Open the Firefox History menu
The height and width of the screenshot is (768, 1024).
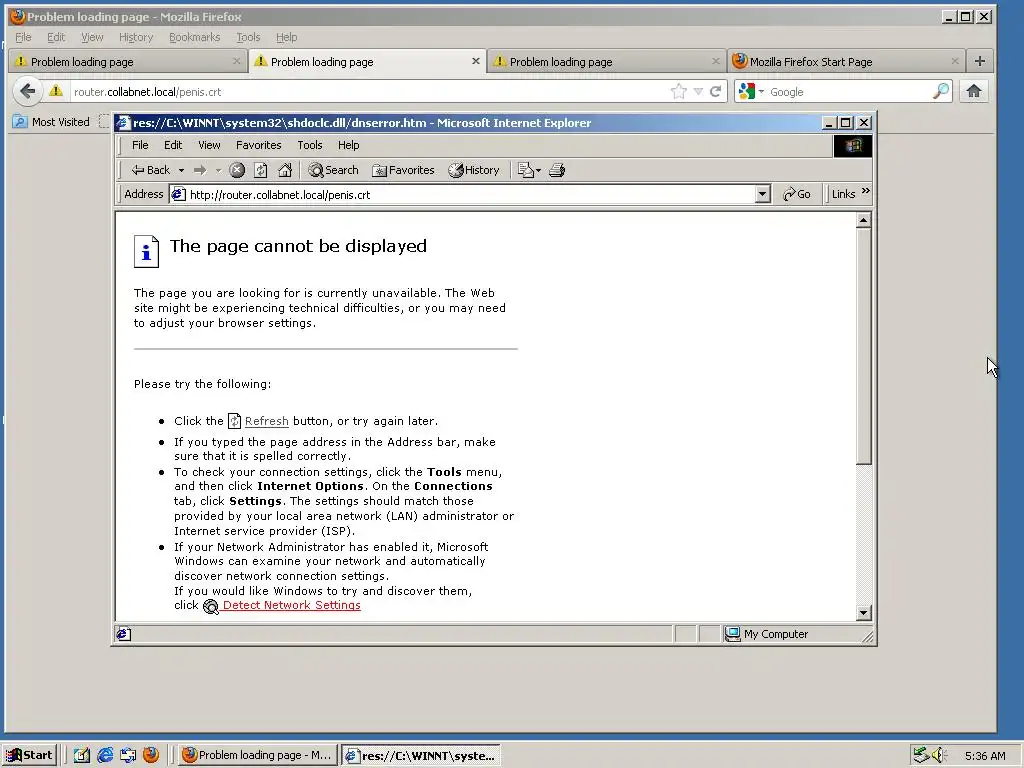pos(136,37)
